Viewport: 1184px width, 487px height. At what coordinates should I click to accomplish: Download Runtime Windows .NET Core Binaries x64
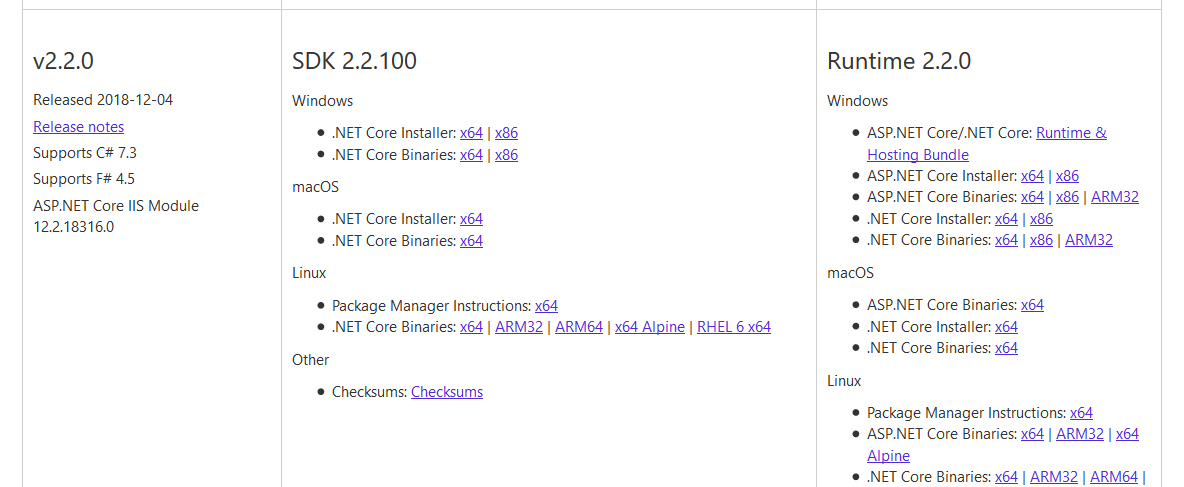[1007, 240]
